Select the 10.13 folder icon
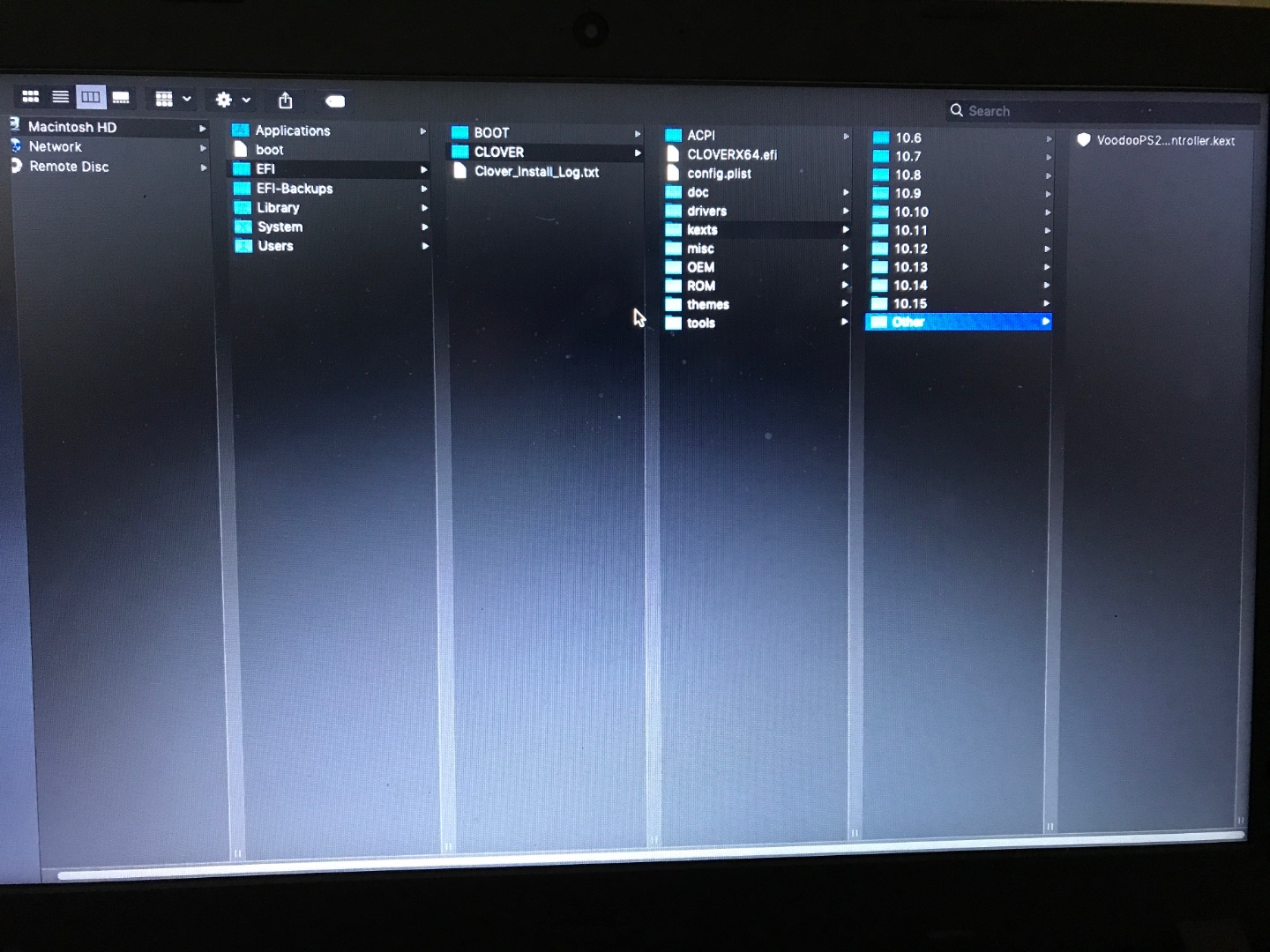 point(879,266)
